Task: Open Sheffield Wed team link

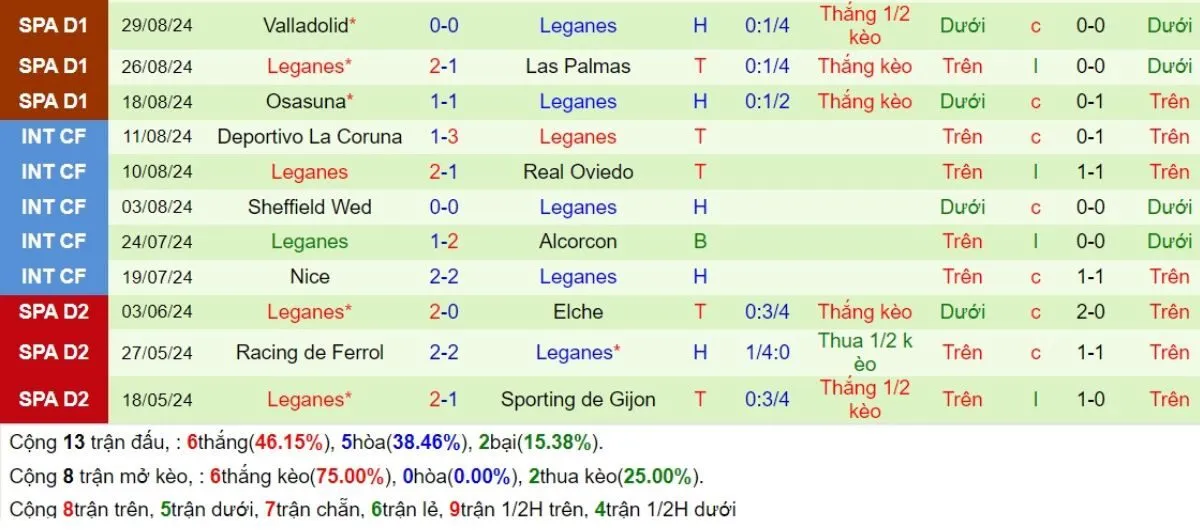Action: coord(309,207)
